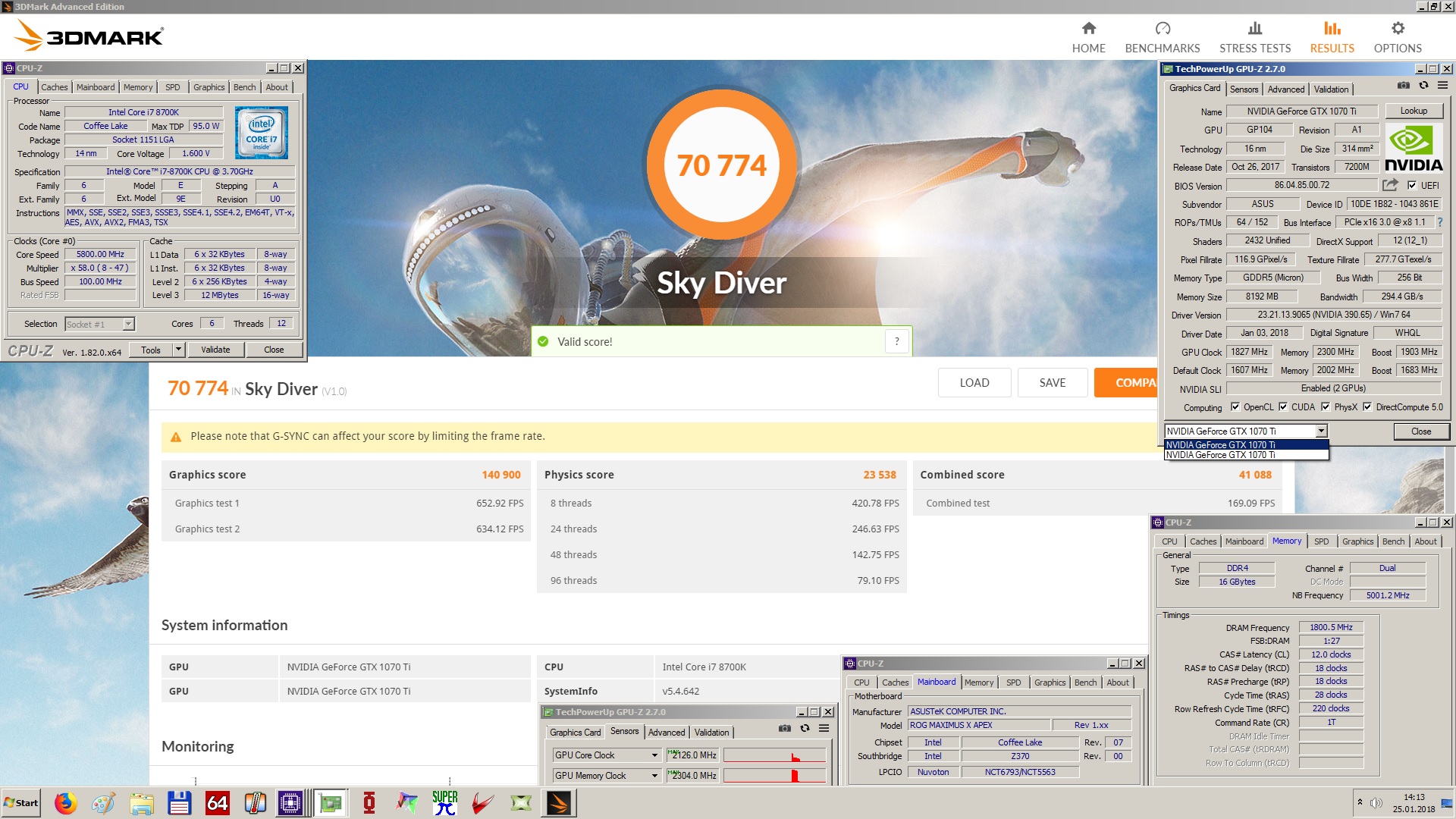The height and width of the screenshot is (819, 1456).
Task: Click the COMPARE orange button
Action: tap(1125, 383)
